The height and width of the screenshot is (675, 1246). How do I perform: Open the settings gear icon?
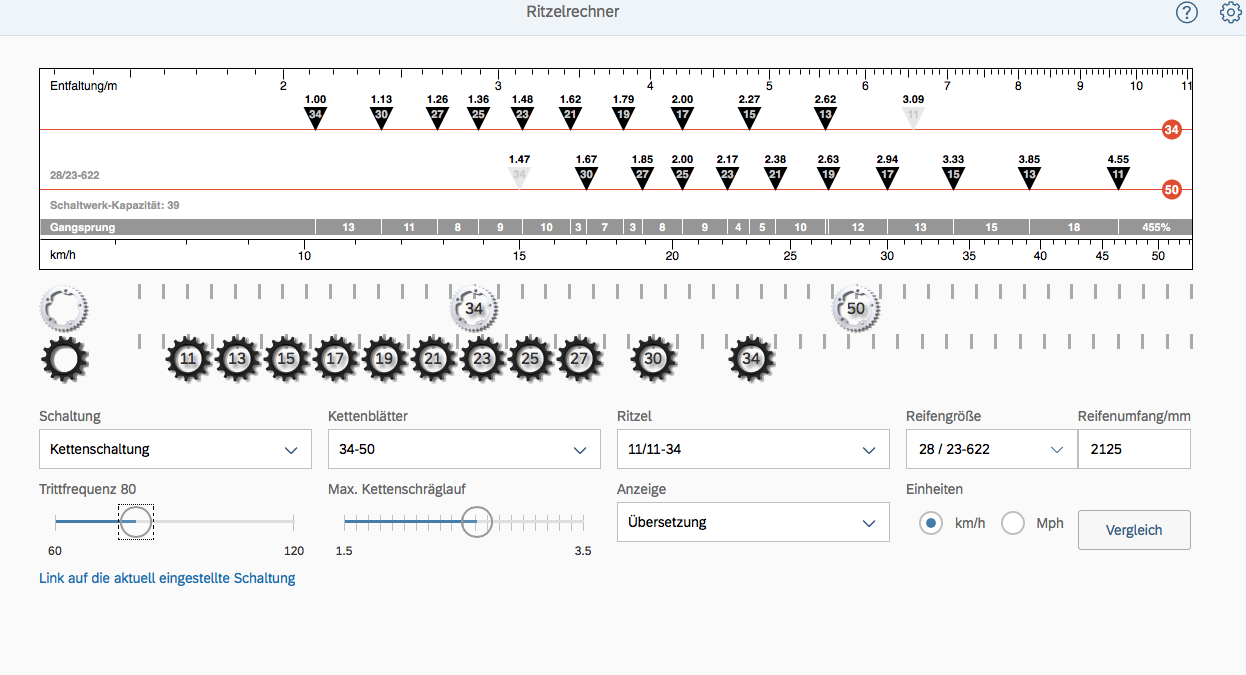click(1230, 12)
